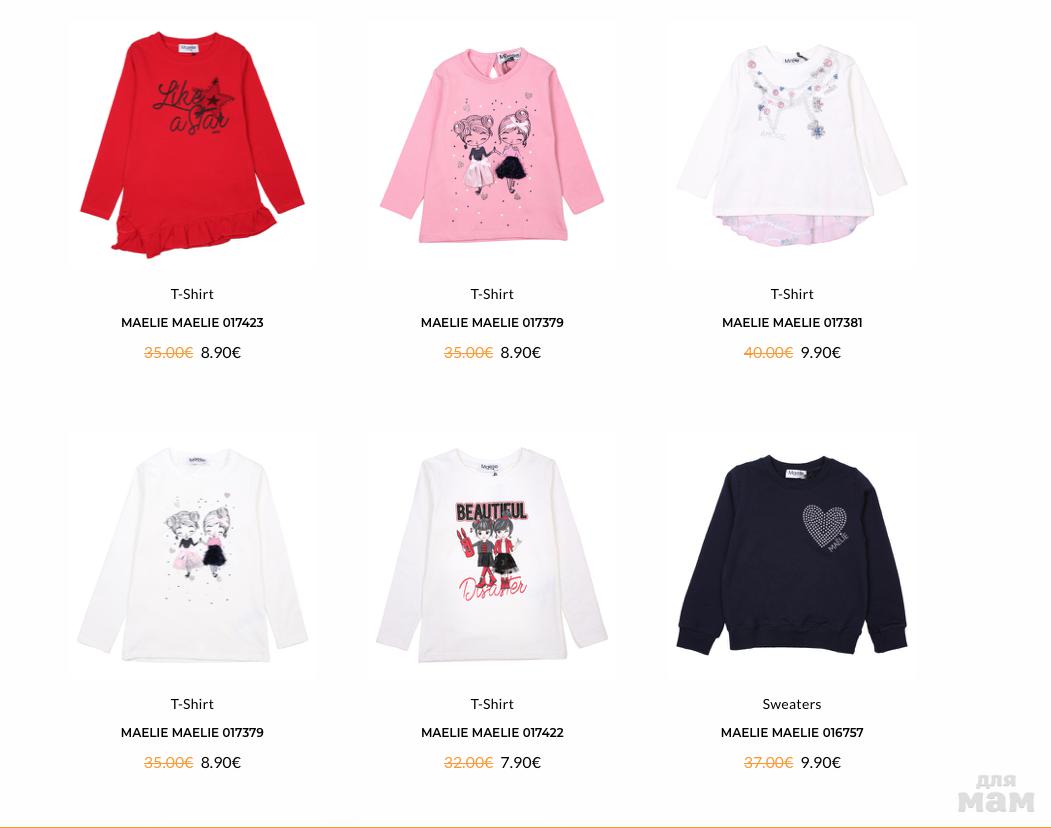Click the 7.90€ sale price

click(521, 762)
